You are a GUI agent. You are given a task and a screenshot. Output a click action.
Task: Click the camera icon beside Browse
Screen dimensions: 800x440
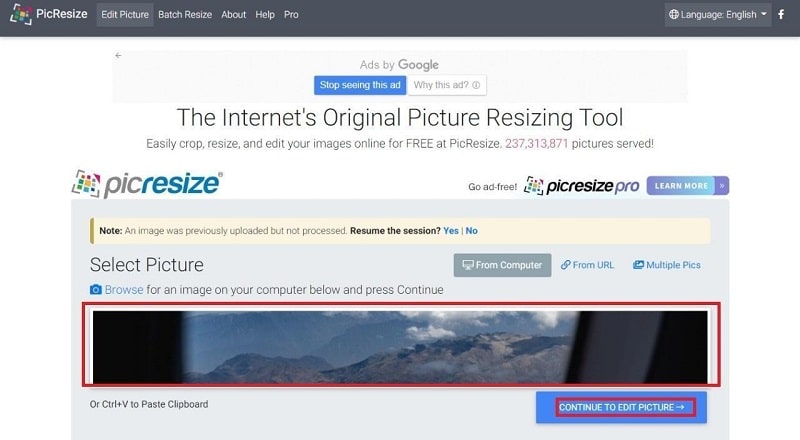[x=95, y=289]
